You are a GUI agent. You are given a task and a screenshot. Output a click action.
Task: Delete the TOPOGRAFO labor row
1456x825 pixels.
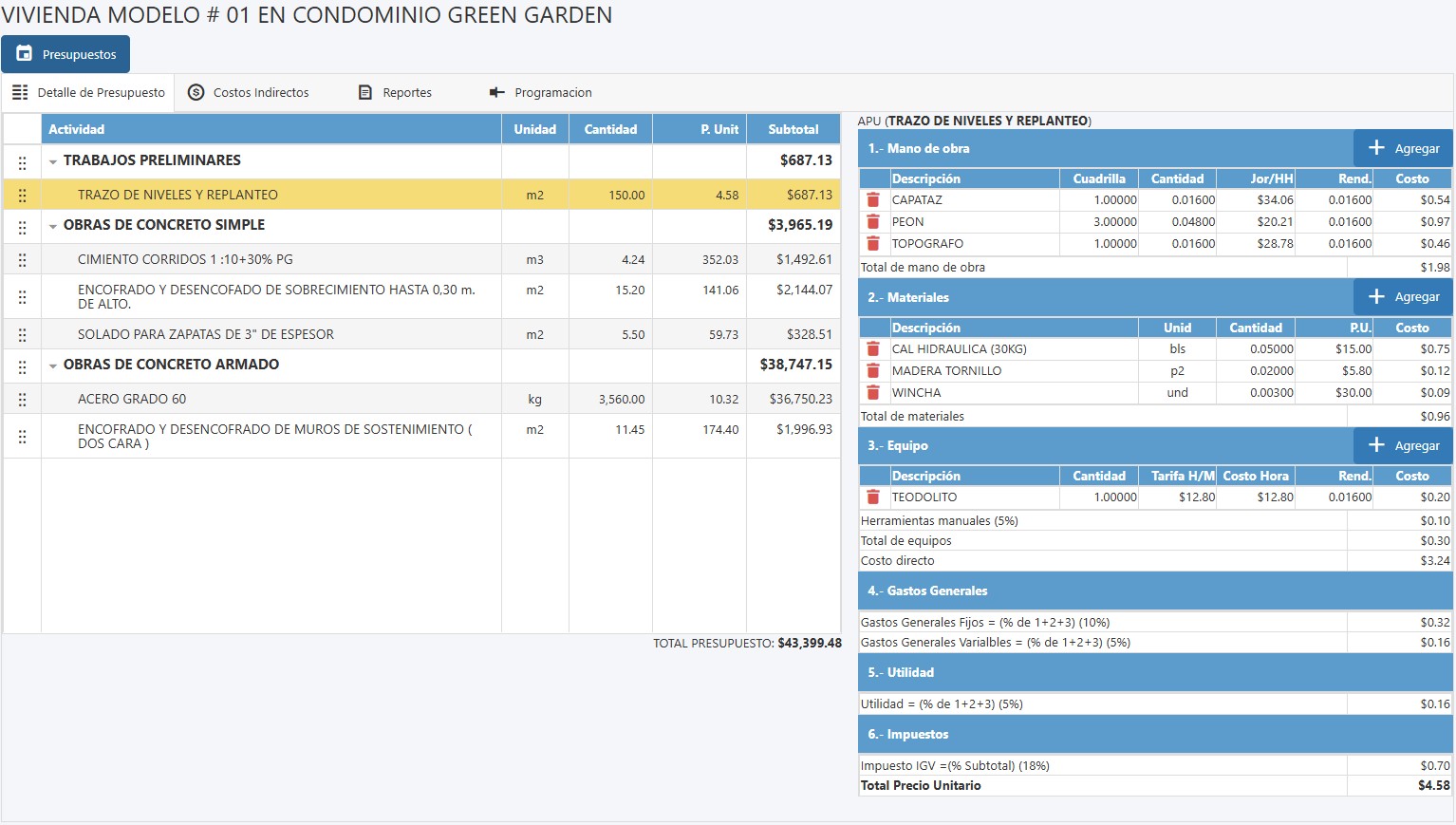click(x=873, y=244)
